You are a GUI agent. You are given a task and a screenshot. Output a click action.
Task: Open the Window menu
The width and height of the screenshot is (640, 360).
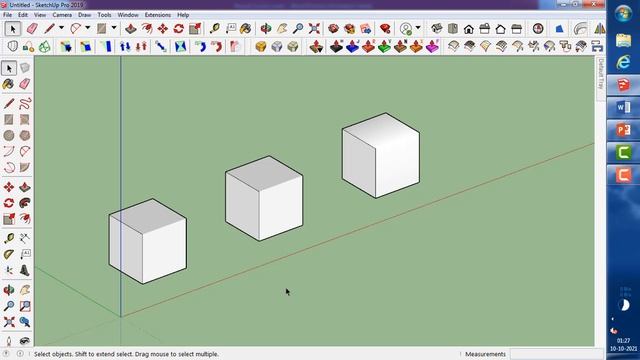pos(128,15)
